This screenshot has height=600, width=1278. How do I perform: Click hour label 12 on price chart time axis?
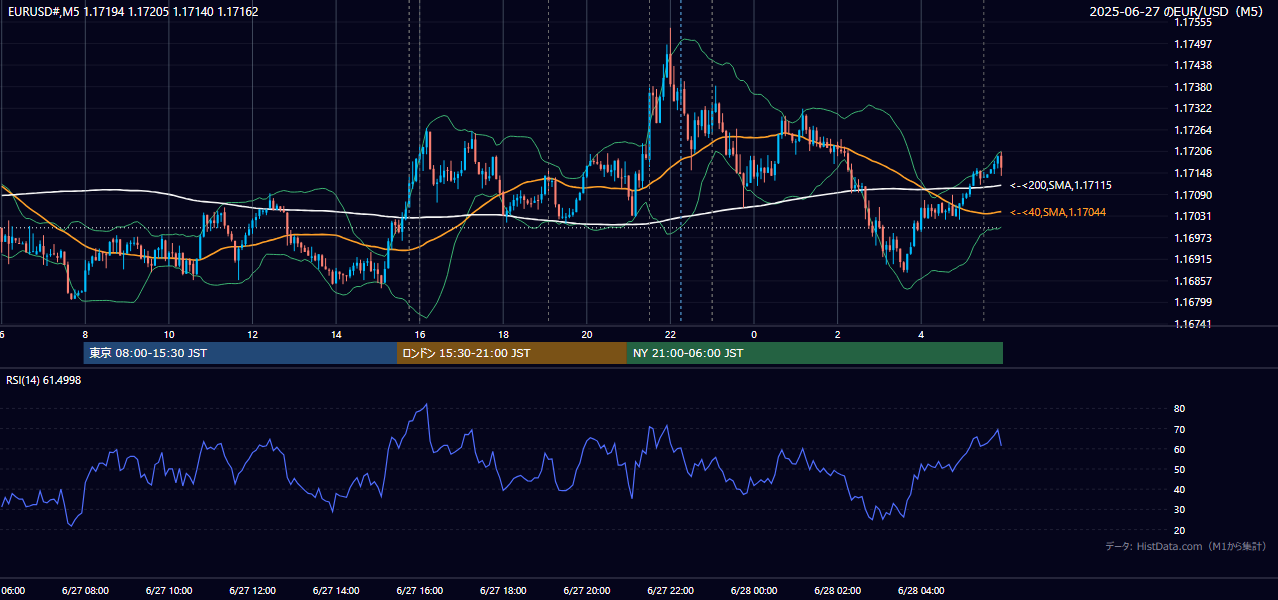coord(253,334)
